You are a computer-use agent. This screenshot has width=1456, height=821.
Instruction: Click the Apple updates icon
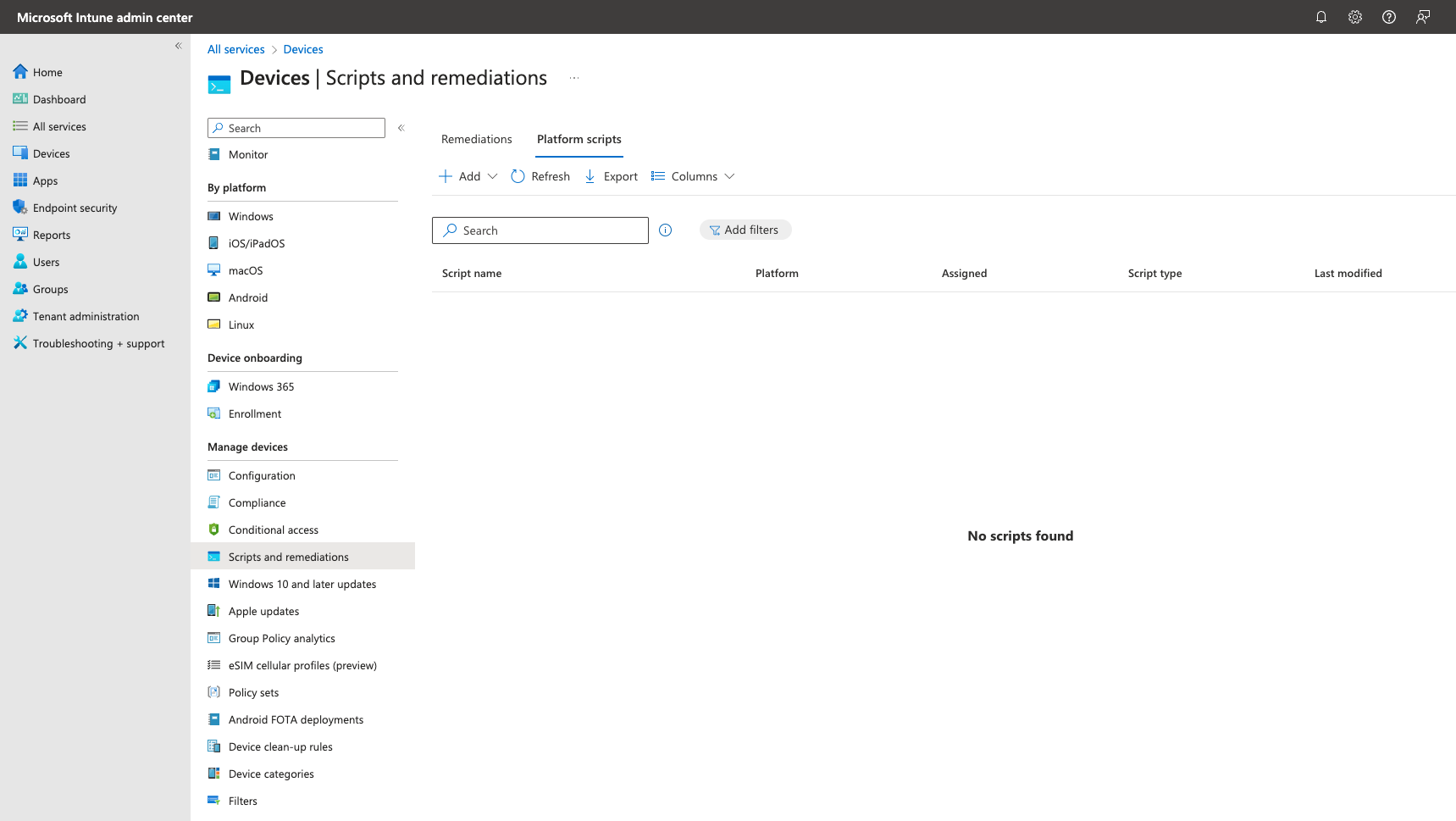pos(214,611)
